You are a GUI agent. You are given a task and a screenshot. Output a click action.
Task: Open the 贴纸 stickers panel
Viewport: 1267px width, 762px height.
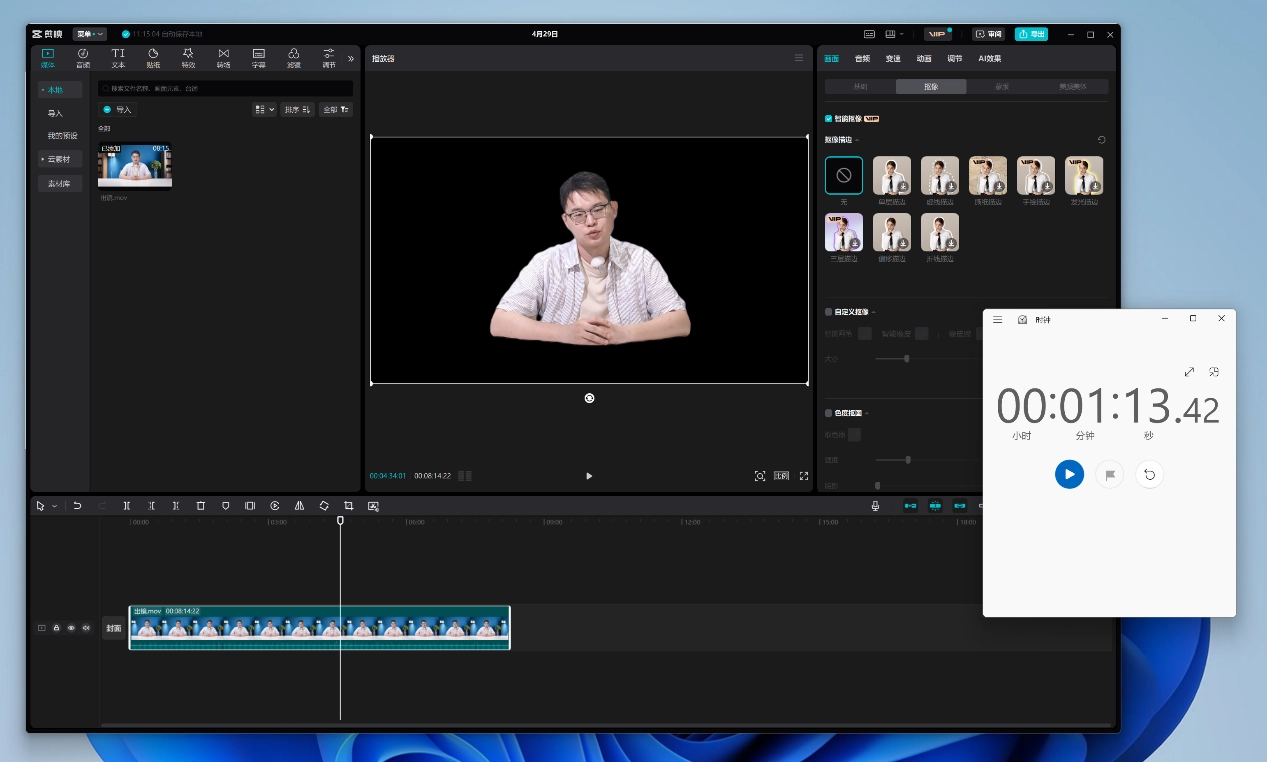coord(153,58)
